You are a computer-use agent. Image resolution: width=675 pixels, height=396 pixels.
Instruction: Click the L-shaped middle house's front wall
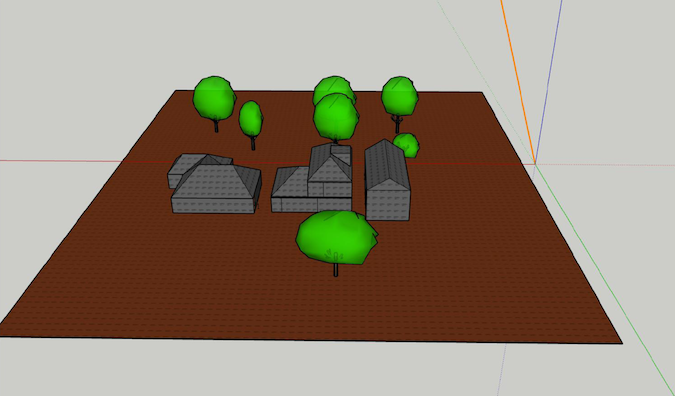pyautogui.click(x=311, y=204)
